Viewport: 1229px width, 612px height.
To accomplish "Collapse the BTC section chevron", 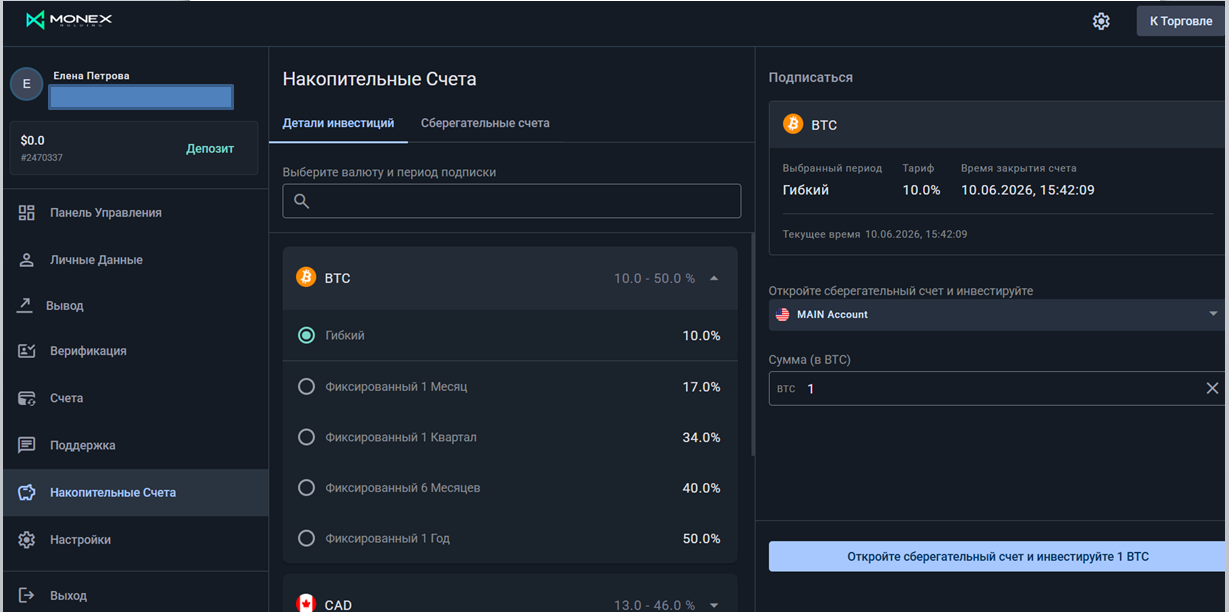I will tap(713, 278).
